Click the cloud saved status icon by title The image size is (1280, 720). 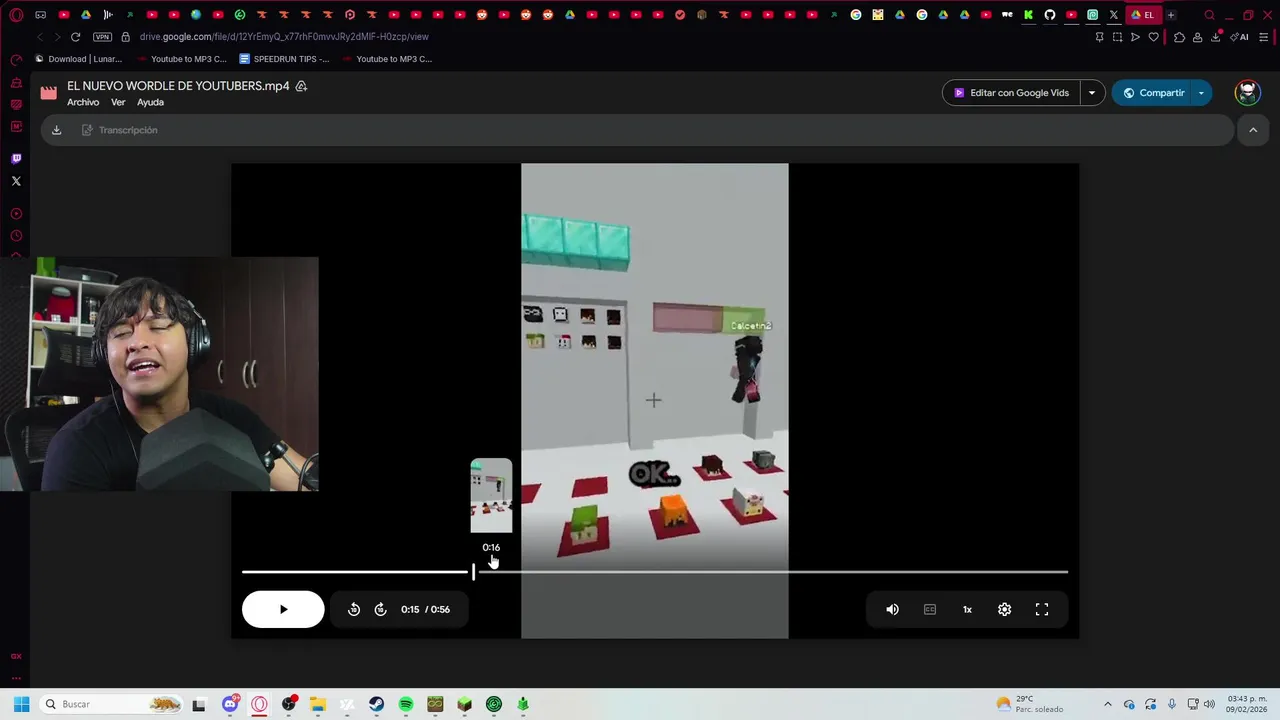point(301,86)
